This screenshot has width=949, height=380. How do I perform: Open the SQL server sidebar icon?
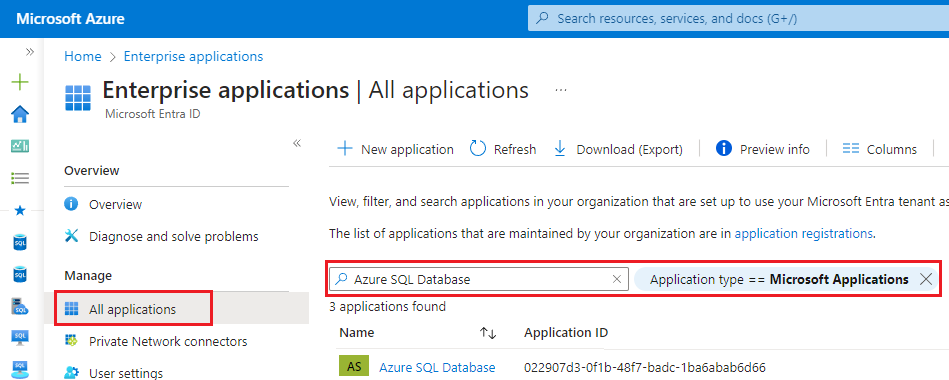coord(21,307)
